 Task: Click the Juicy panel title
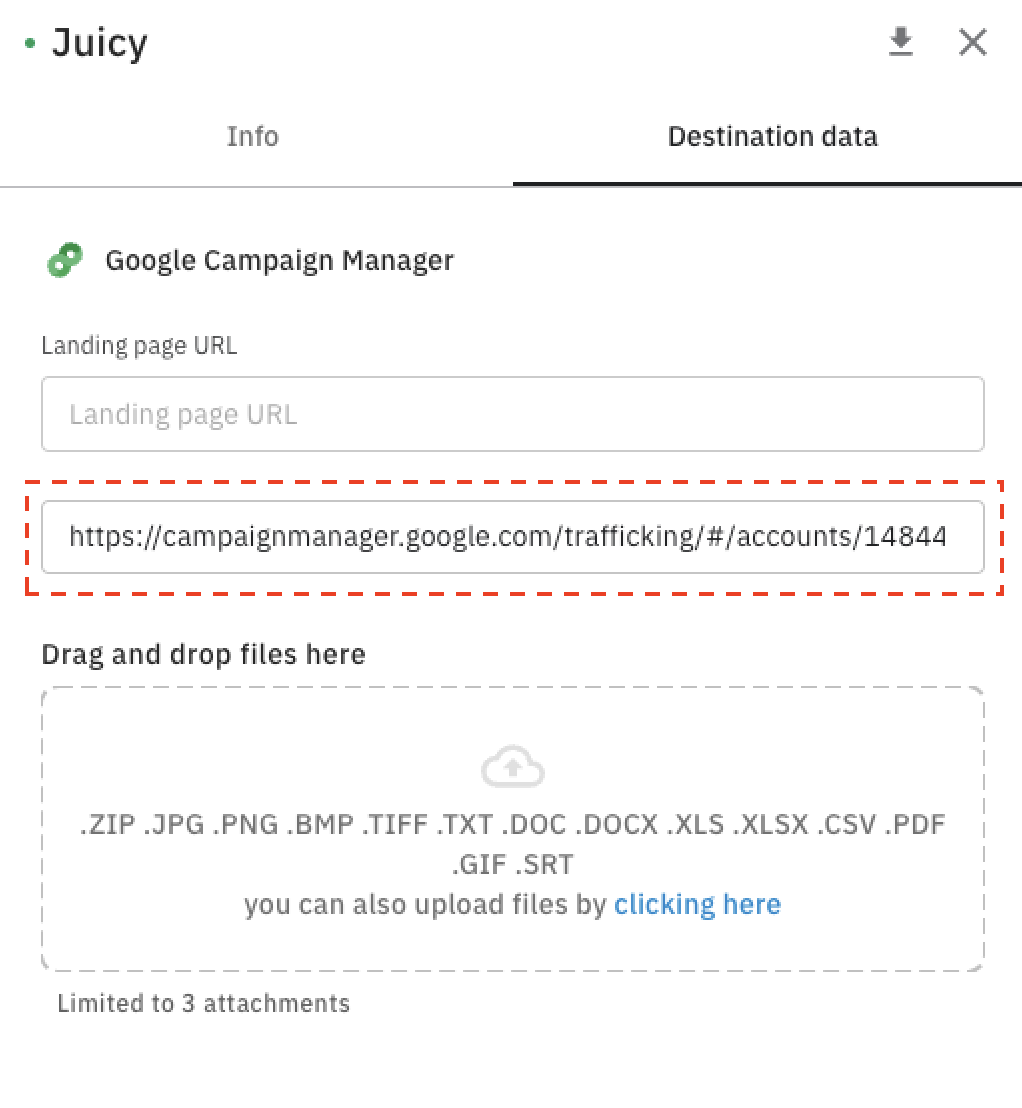100,43
